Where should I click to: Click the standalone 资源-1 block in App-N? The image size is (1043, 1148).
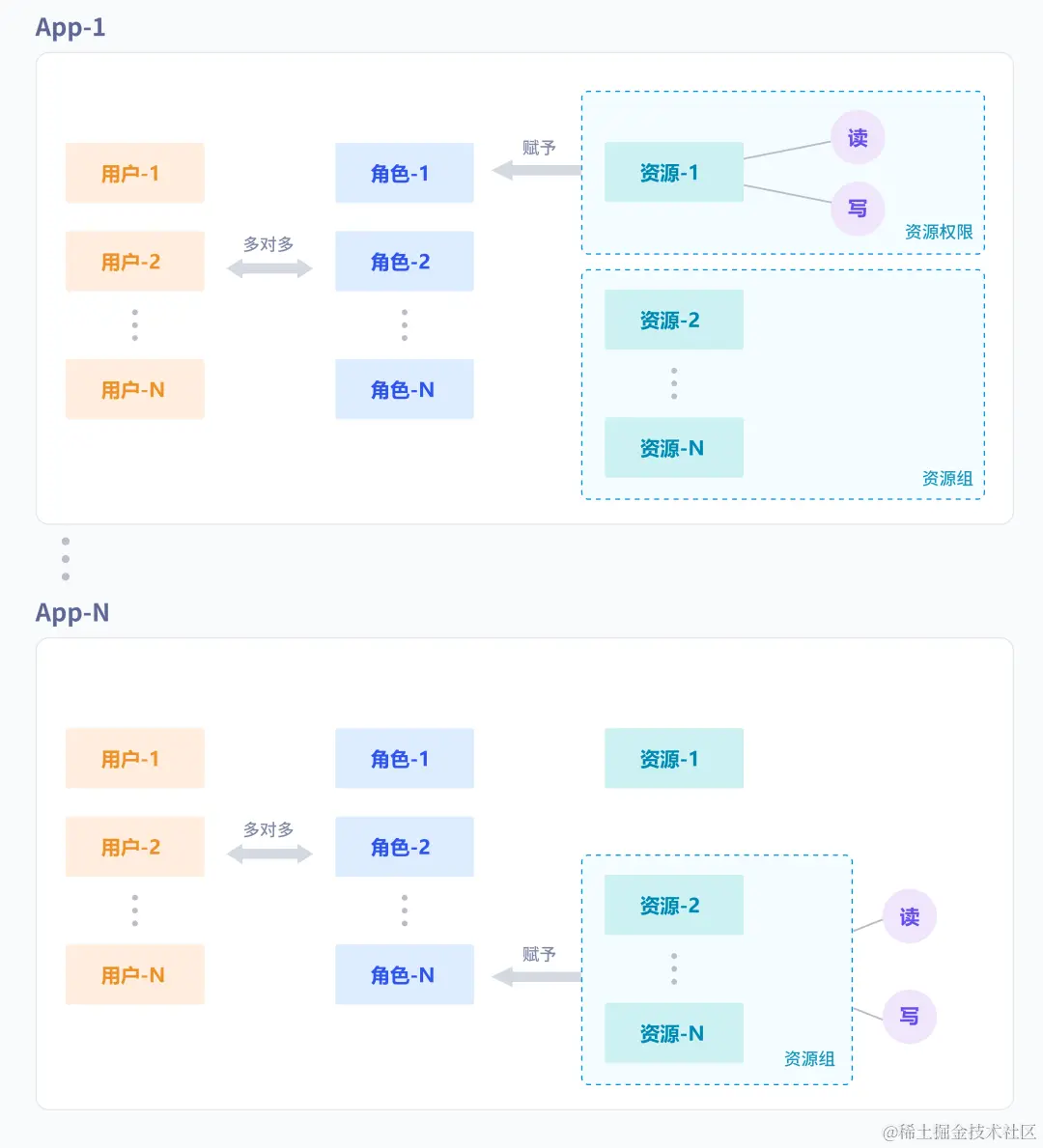coord(674,758)
